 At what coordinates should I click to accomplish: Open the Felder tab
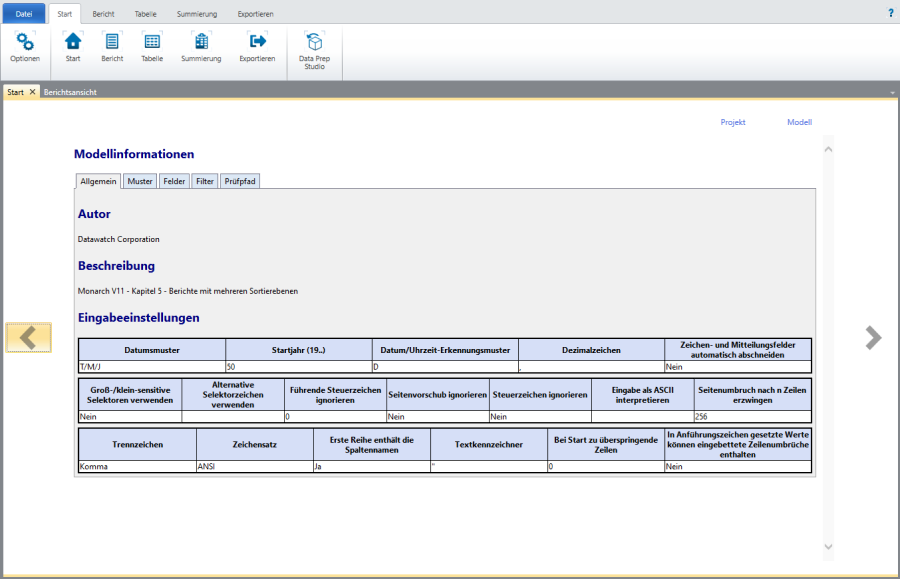[174, 181]
